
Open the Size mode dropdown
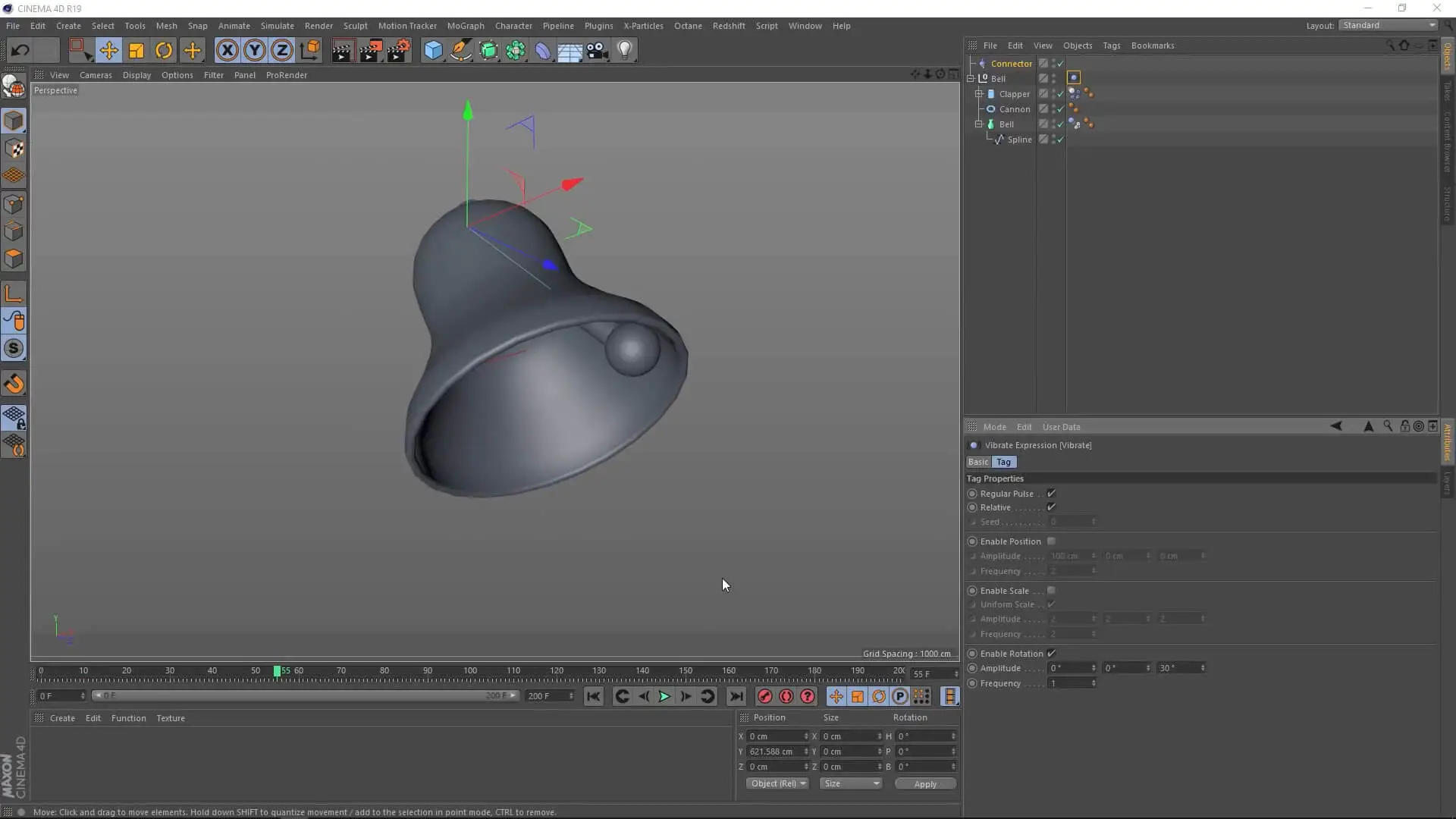point(851,783)
